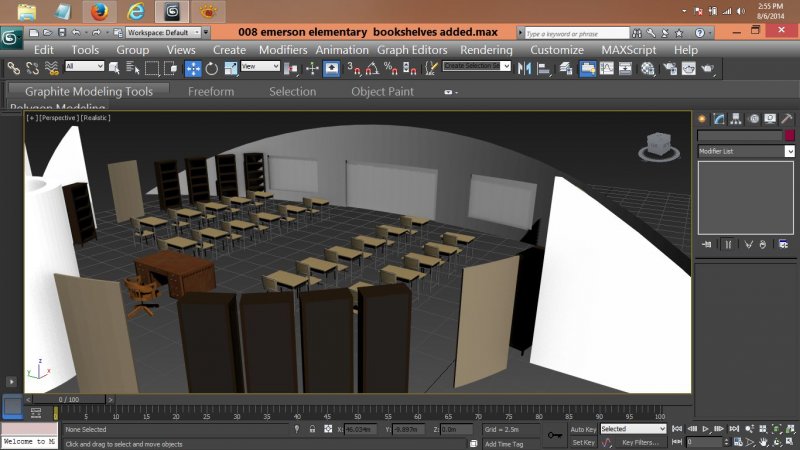
Task: Switch to the Freeform ribbon tab
Action: 211,92
